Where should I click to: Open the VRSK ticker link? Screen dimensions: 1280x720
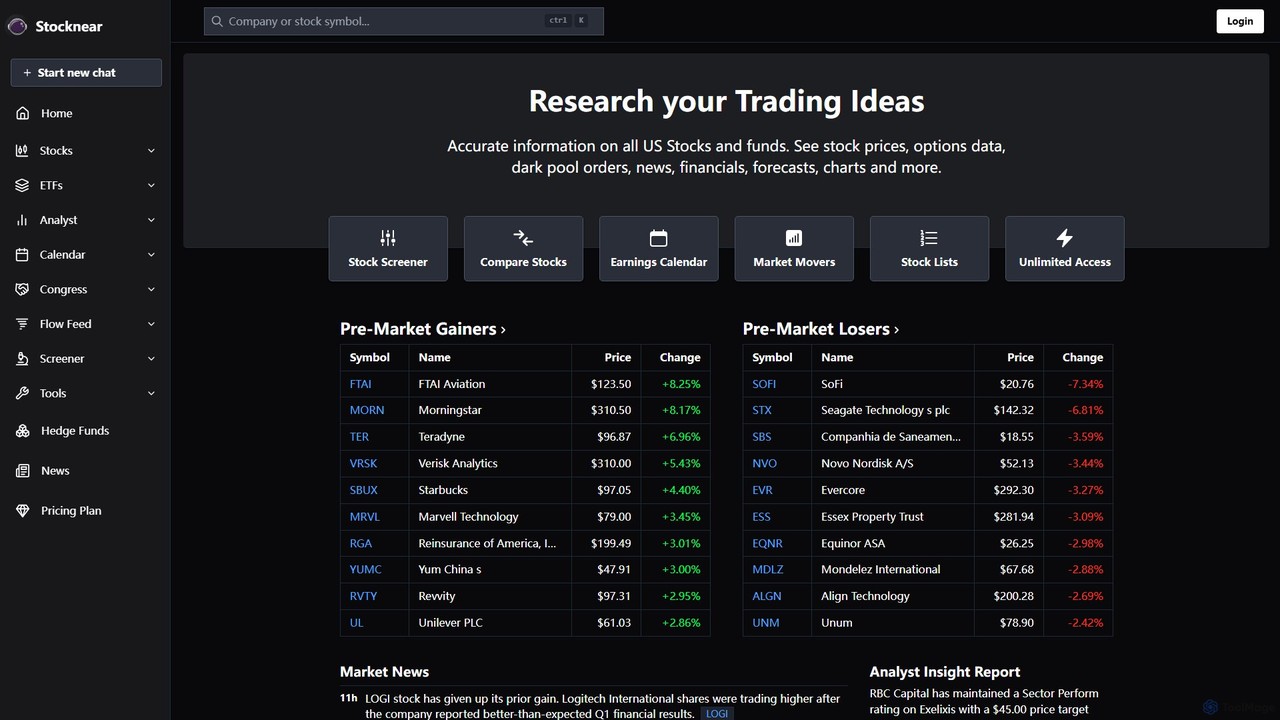pyautogui.click(x=364, y=464)
